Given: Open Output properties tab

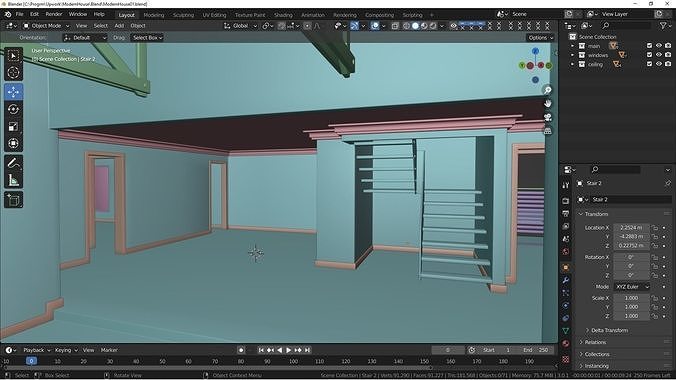Looking at the screenshot, I should (566, 214).
